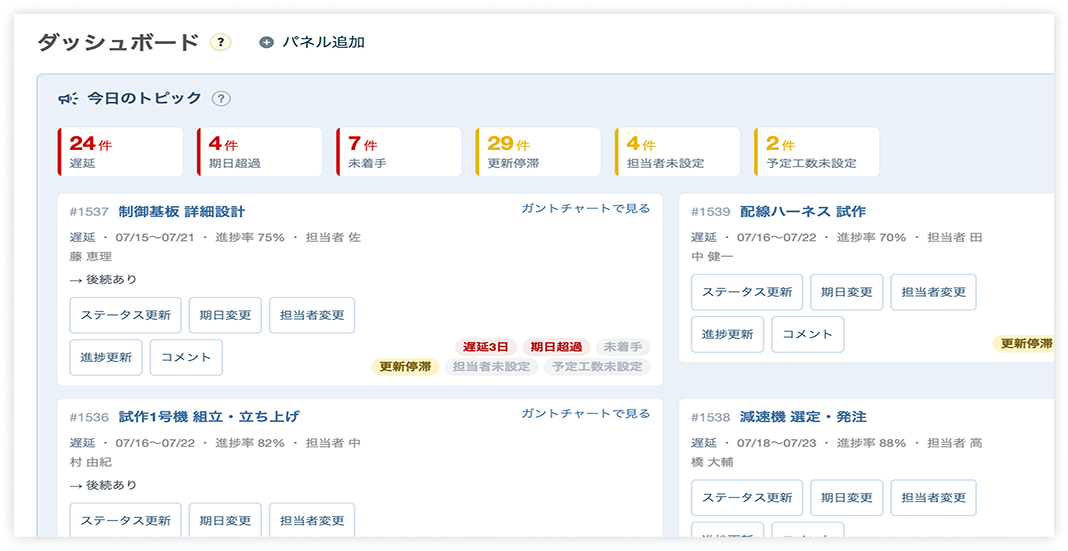Click 期日変更 on task #1537
Screen dimensions: 1068x551
(225, 315)
